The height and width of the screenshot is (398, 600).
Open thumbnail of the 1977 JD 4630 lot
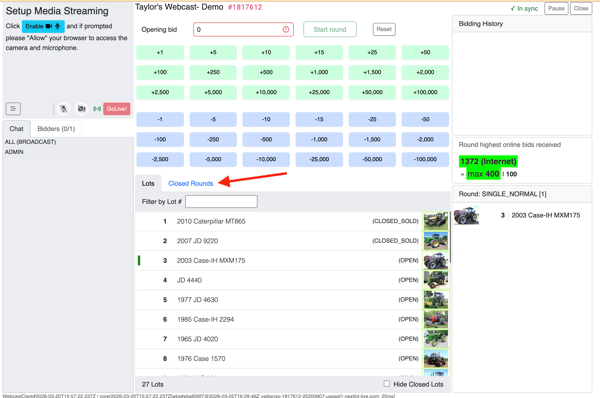coord(435,300)
